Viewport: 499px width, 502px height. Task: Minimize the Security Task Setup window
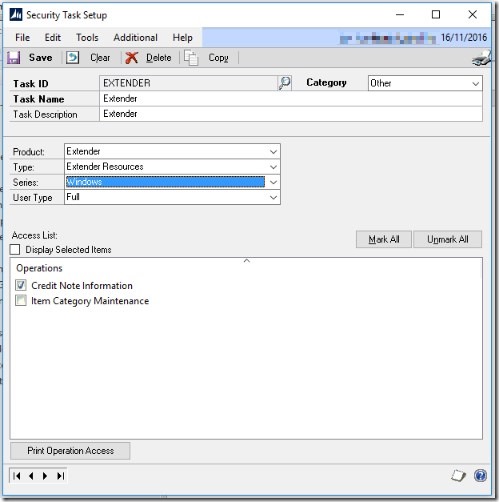pyautogui.click(x=400, y=15)
